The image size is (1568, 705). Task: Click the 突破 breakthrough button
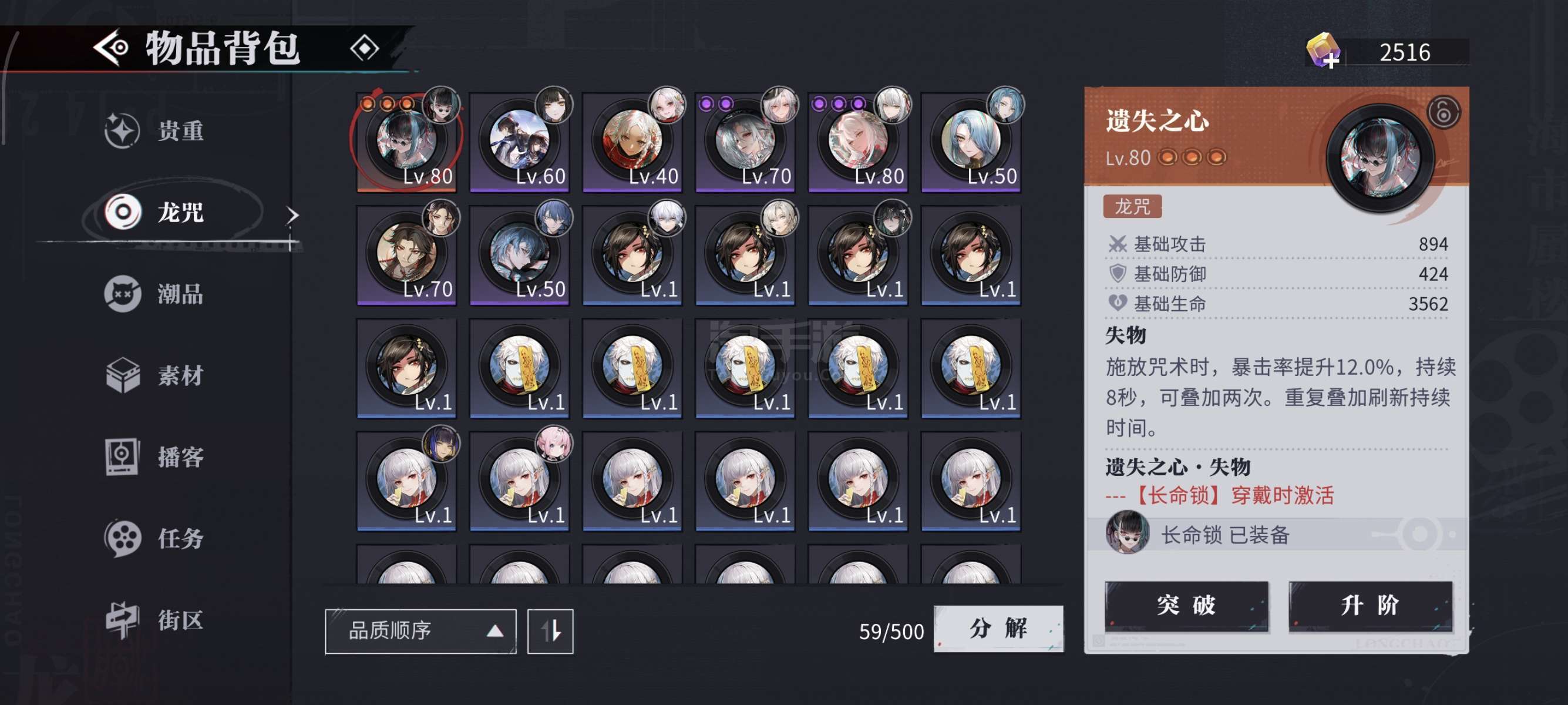(x=1187, y=606)
